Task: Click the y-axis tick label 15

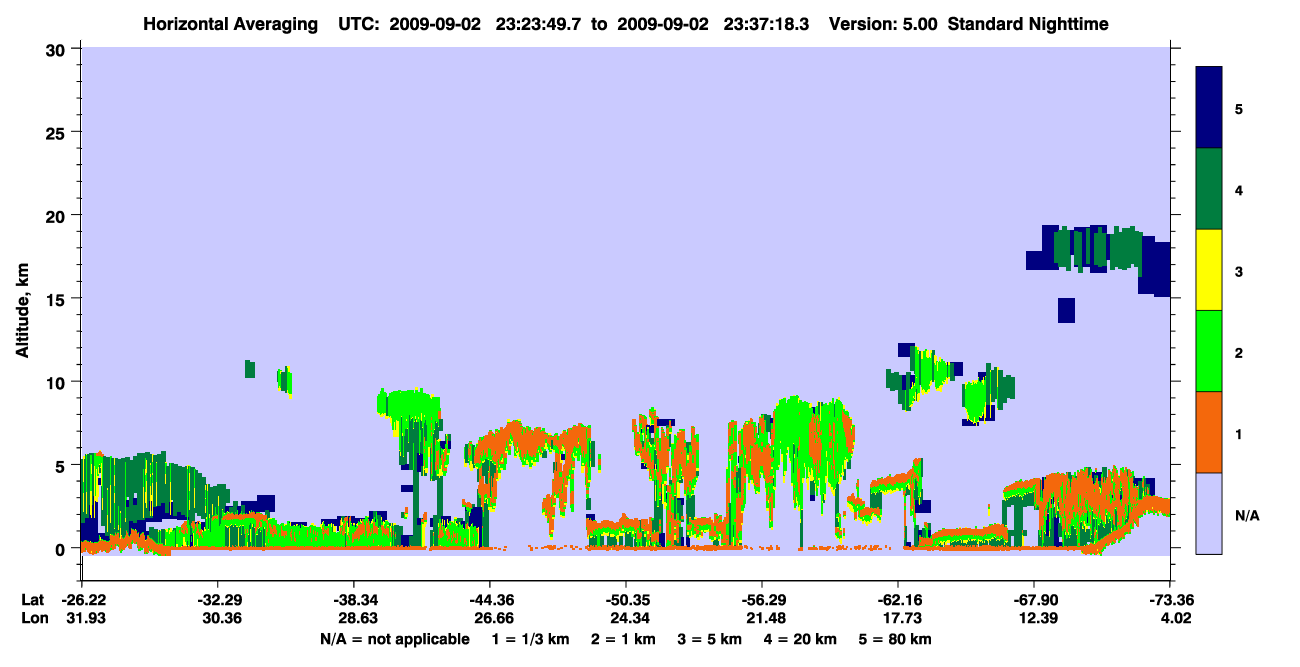Action: [x=57, y=299]
